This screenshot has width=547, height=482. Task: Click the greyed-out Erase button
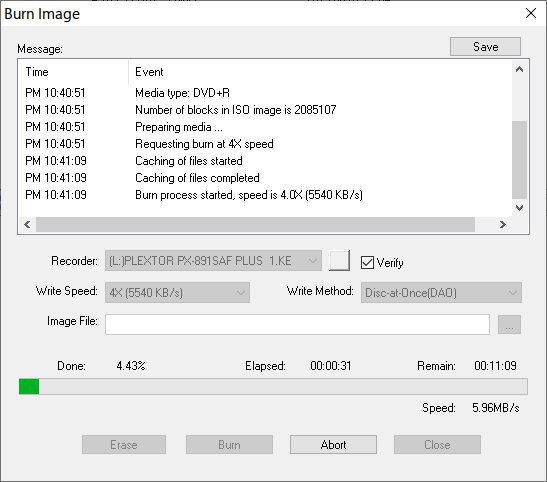[124, 445]
